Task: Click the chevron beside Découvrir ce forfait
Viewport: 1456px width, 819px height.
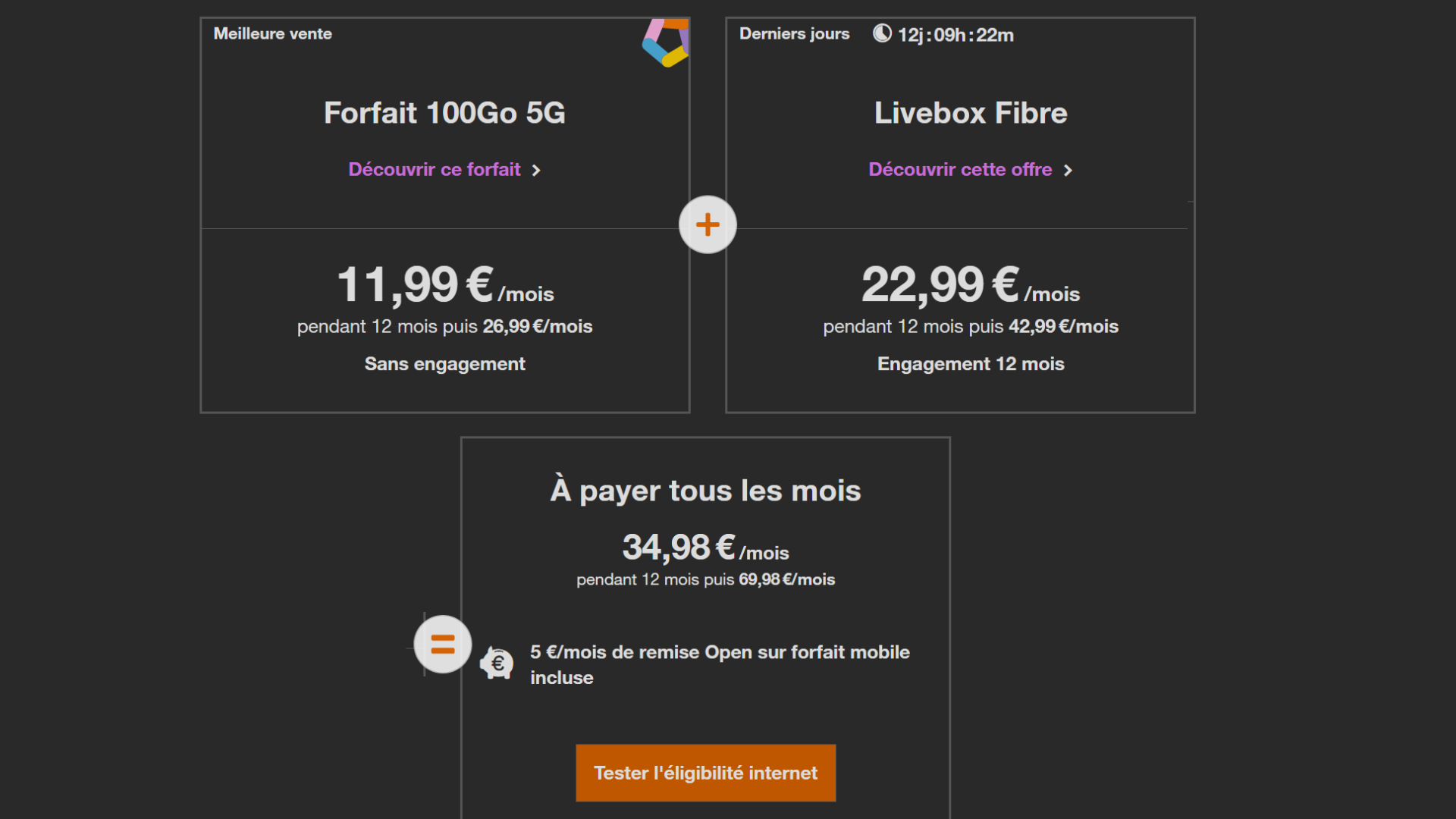Action: (x=536, y=171)
